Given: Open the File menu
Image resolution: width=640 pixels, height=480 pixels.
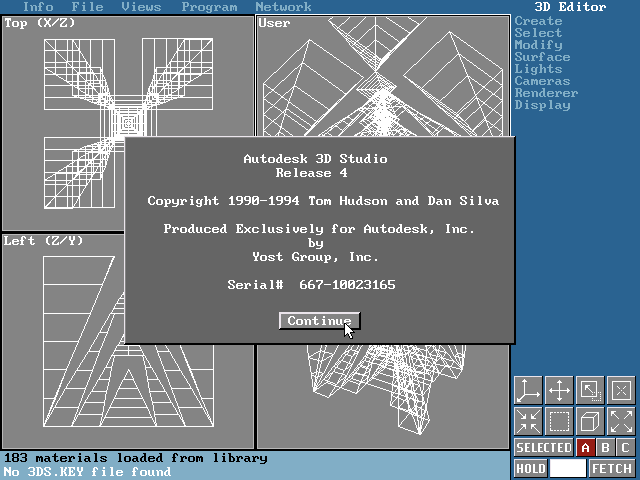Looking at the screenshot, I should coord(87,7).
